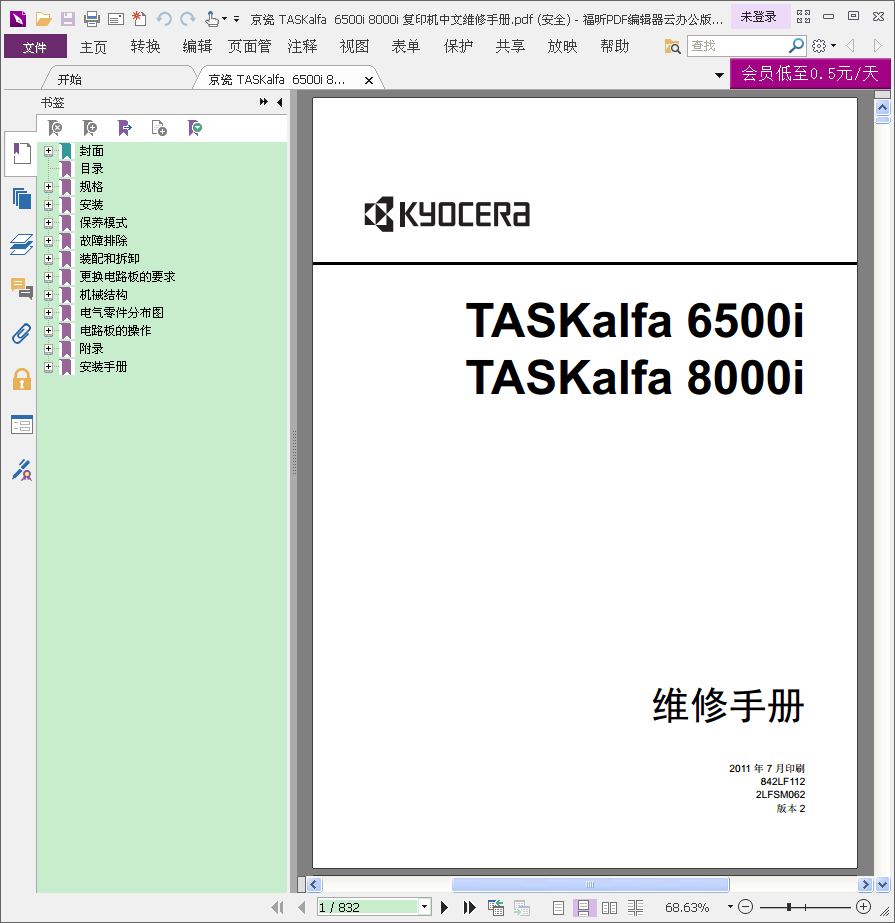The image size is (895, 923).
Task: Toggle continuous facing view mode
Action: (x=635, y=908)
